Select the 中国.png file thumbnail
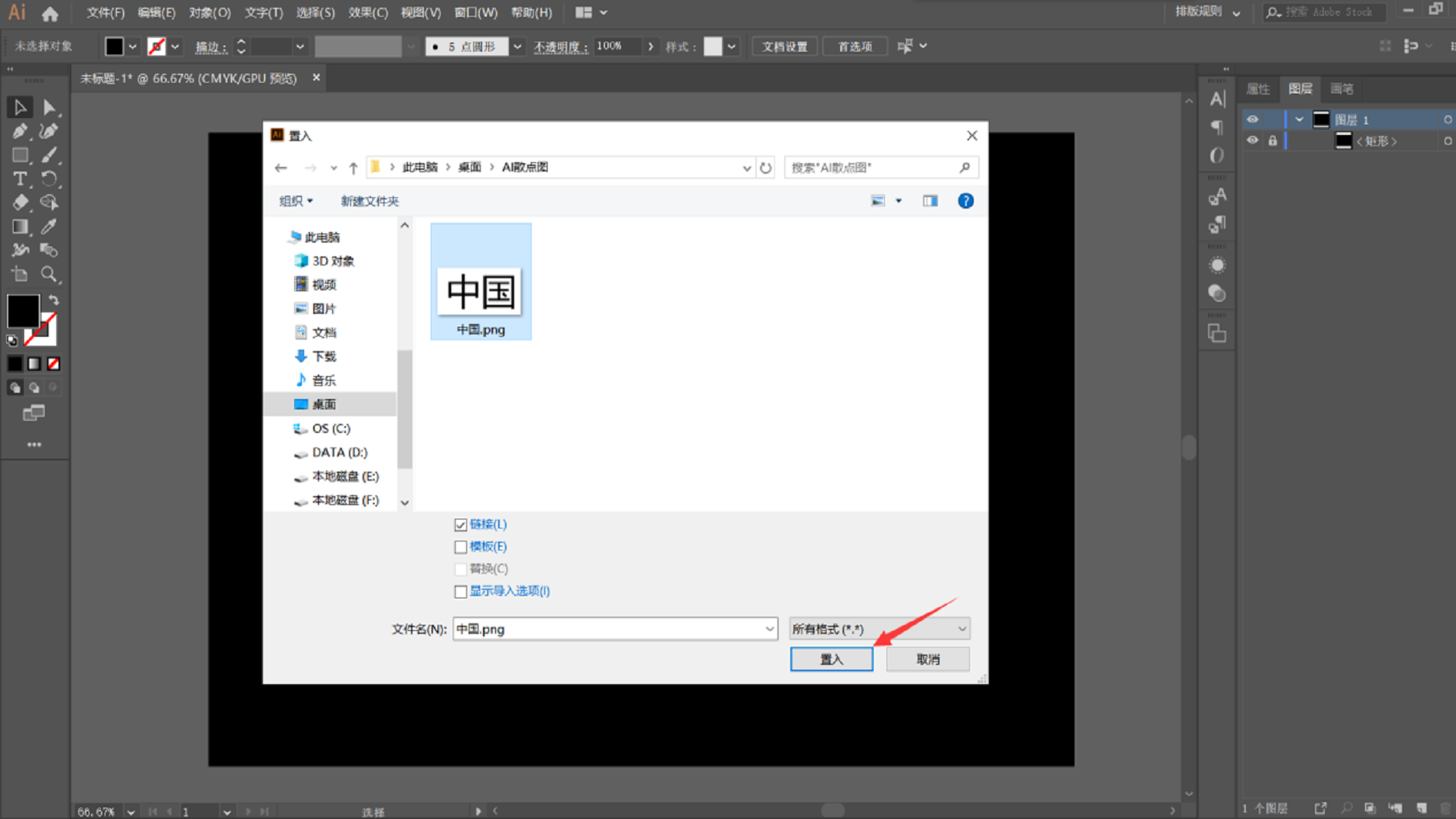 click(x=481, y=292)
